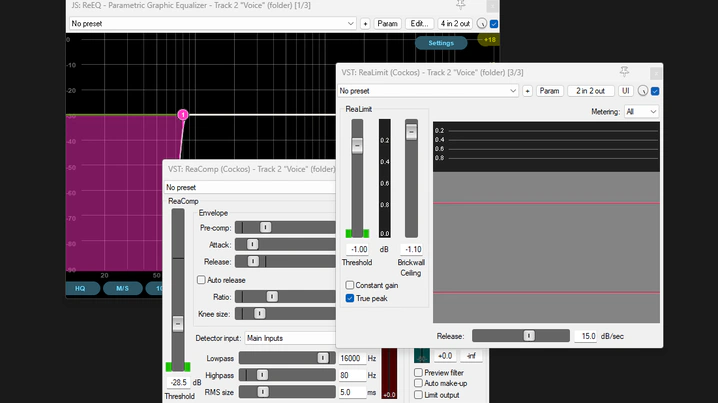Click ReaLimit Threshold value field -1.00
The width and height of the screenshot is (718, 403).
coord(359,249)
